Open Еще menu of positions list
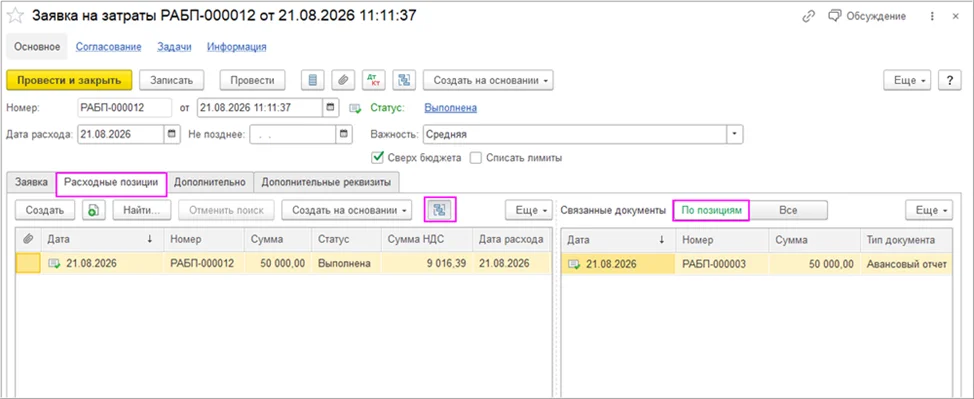 click(x=528, y=210)
